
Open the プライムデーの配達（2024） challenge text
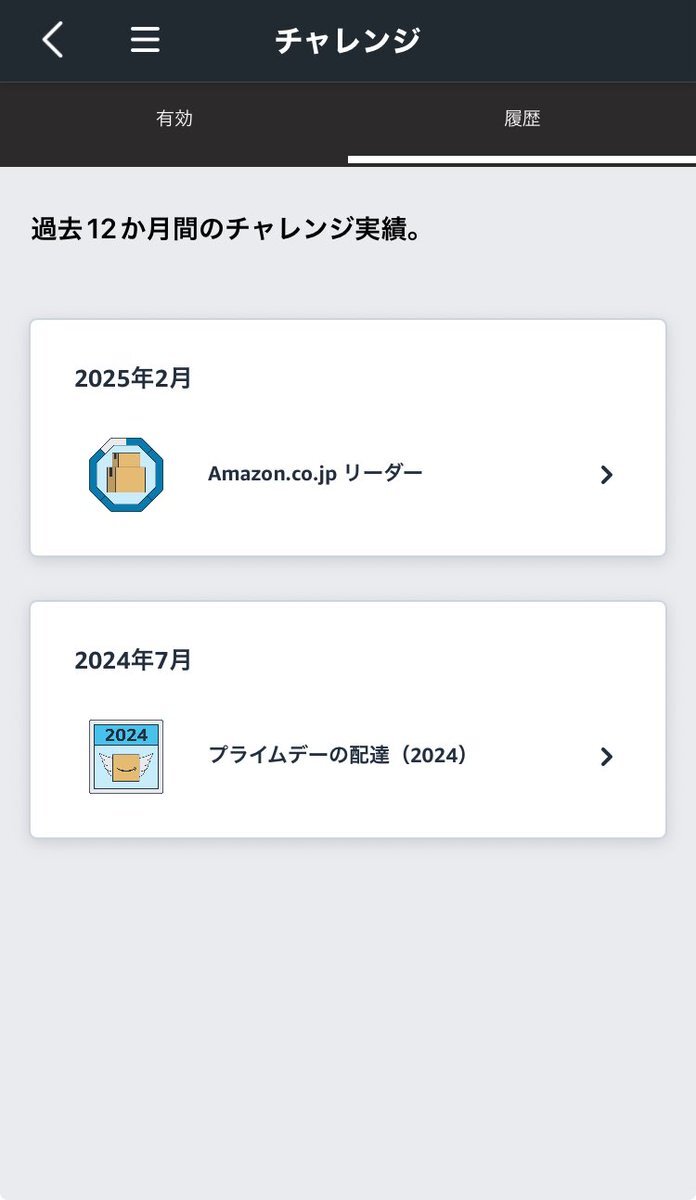[338, 755]
